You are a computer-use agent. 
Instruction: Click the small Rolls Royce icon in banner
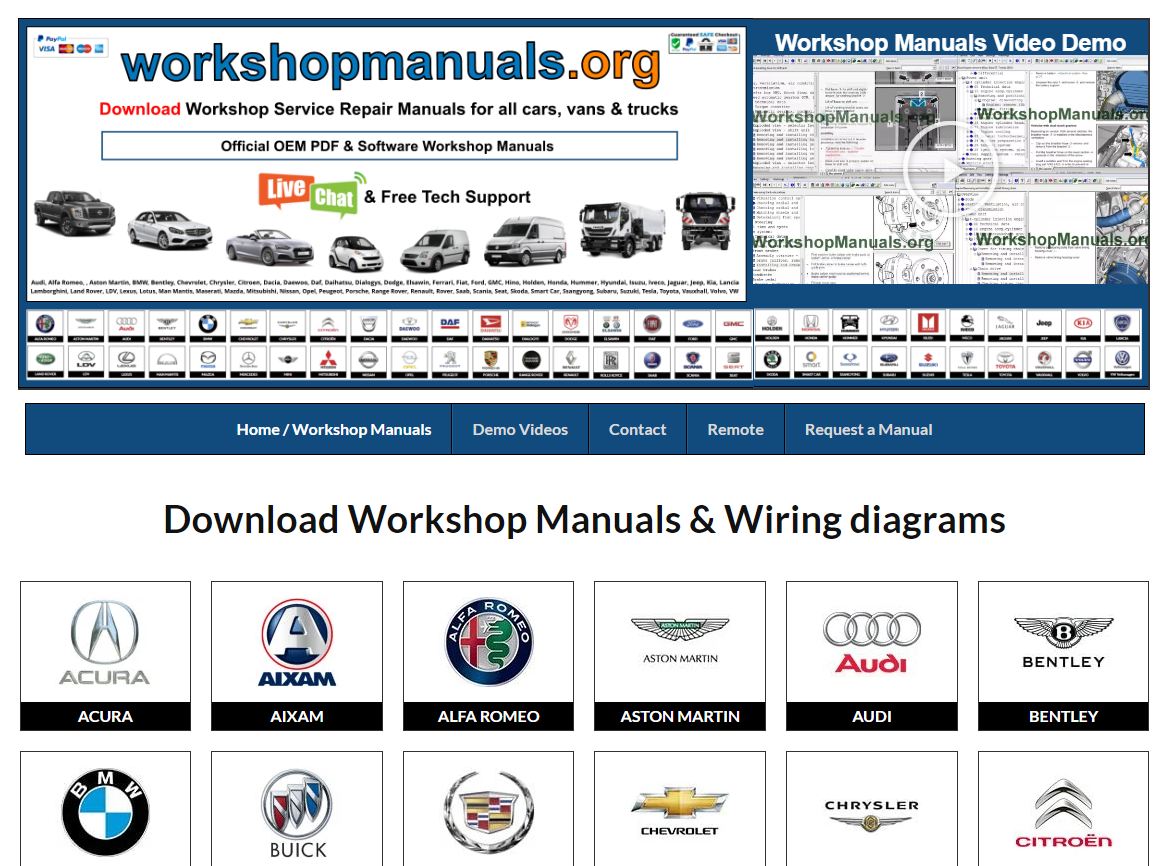[611, 362]
